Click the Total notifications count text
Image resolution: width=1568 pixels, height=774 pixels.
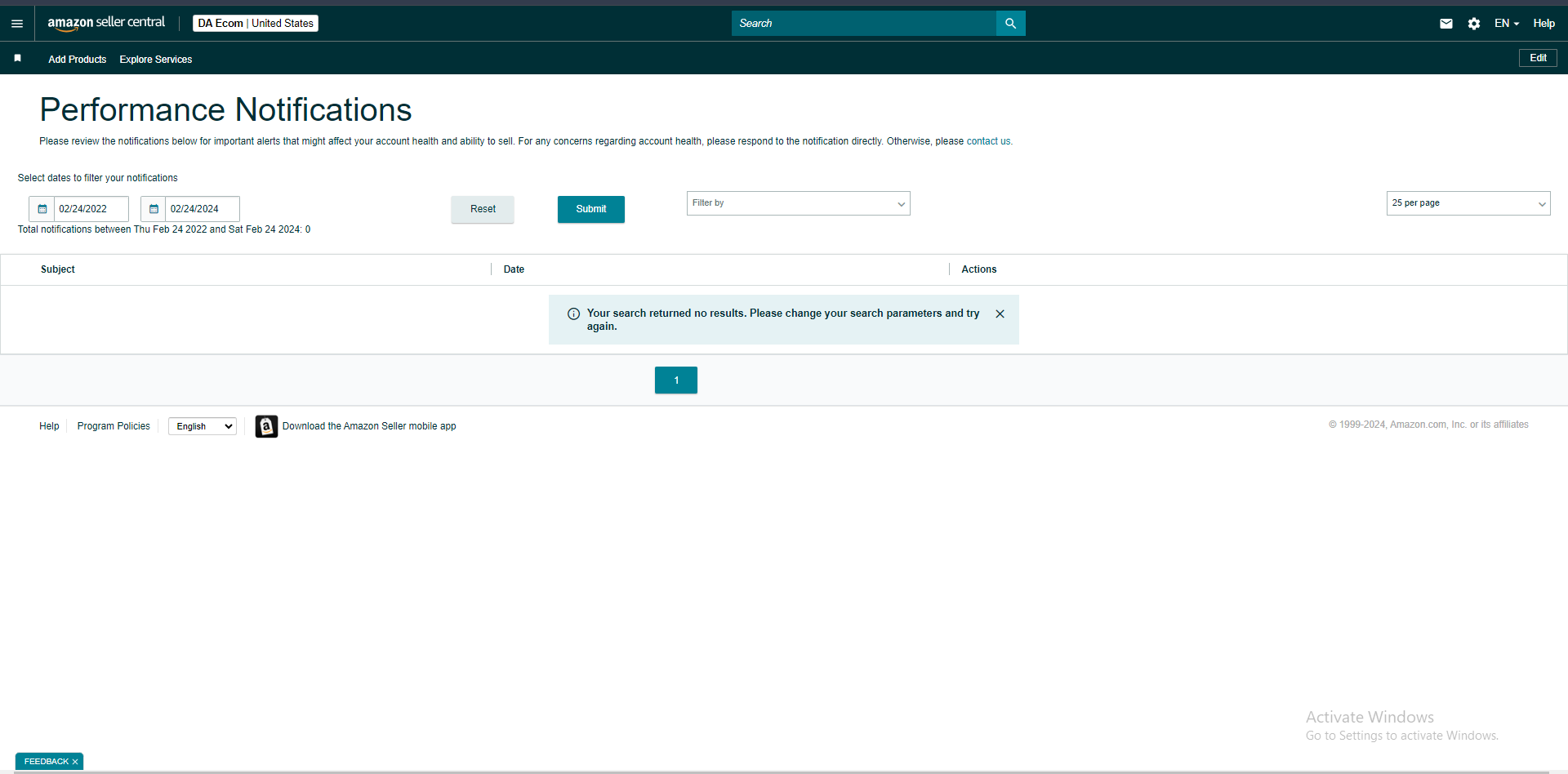(164, 229)
